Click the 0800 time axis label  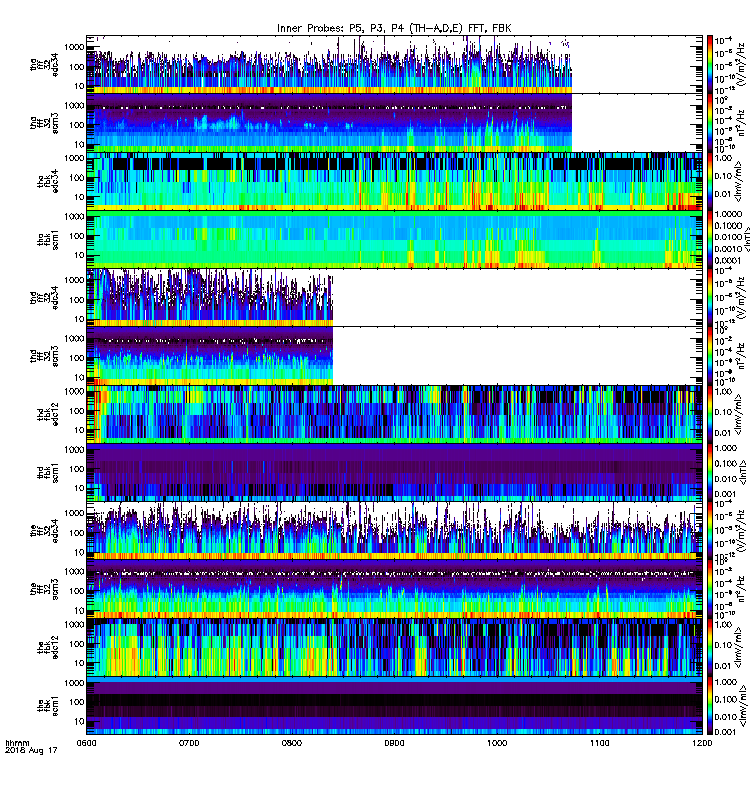(x=291, y=743)
